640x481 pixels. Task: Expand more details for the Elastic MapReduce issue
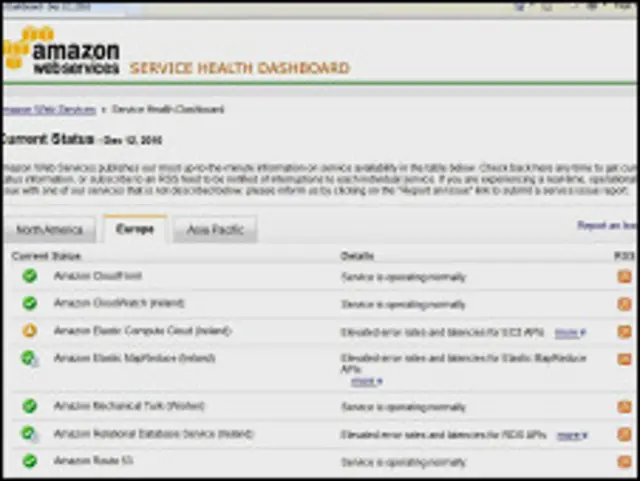(367, 381)
